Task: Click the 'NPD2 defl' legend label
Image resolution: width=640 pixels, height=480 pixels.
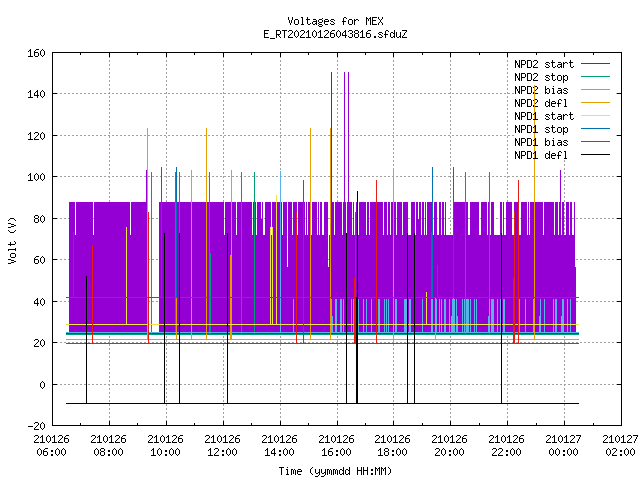Action: 541,103
